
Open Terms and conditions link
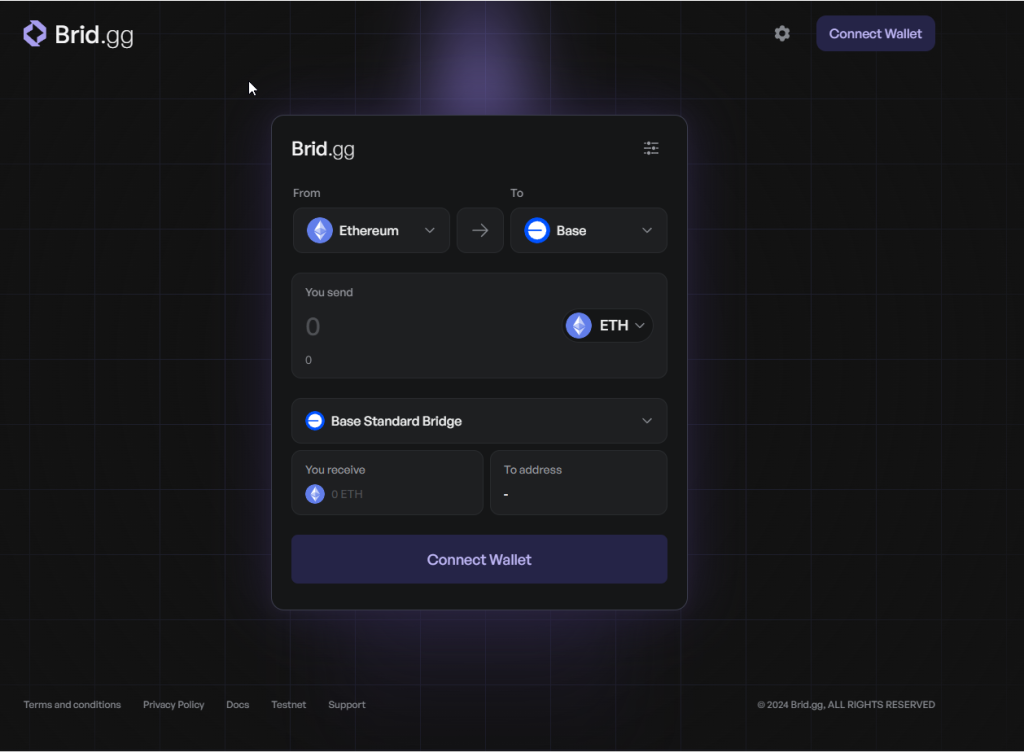click(x=72, y=705)
